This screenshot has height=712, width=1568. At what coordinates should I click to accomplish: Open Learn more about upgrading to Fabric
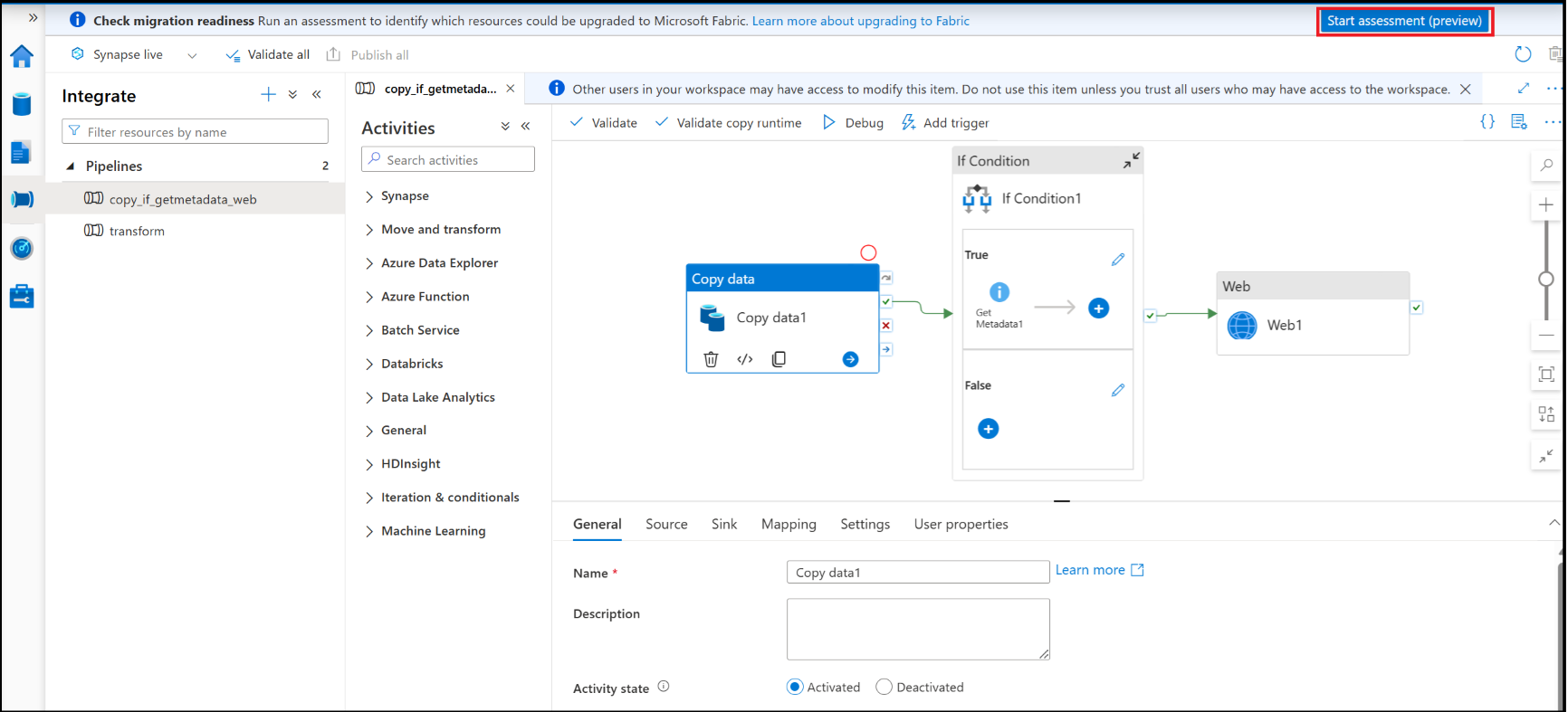(860, 21)
